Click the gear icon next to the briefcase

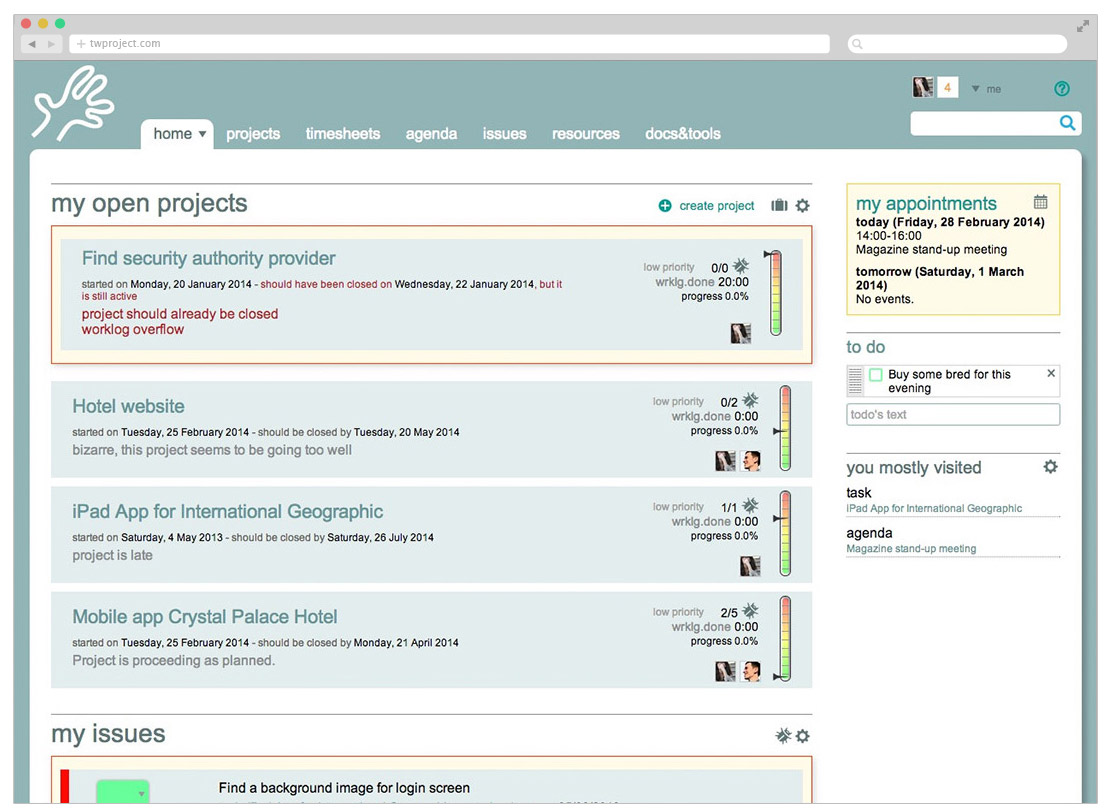tap(803, 205)
